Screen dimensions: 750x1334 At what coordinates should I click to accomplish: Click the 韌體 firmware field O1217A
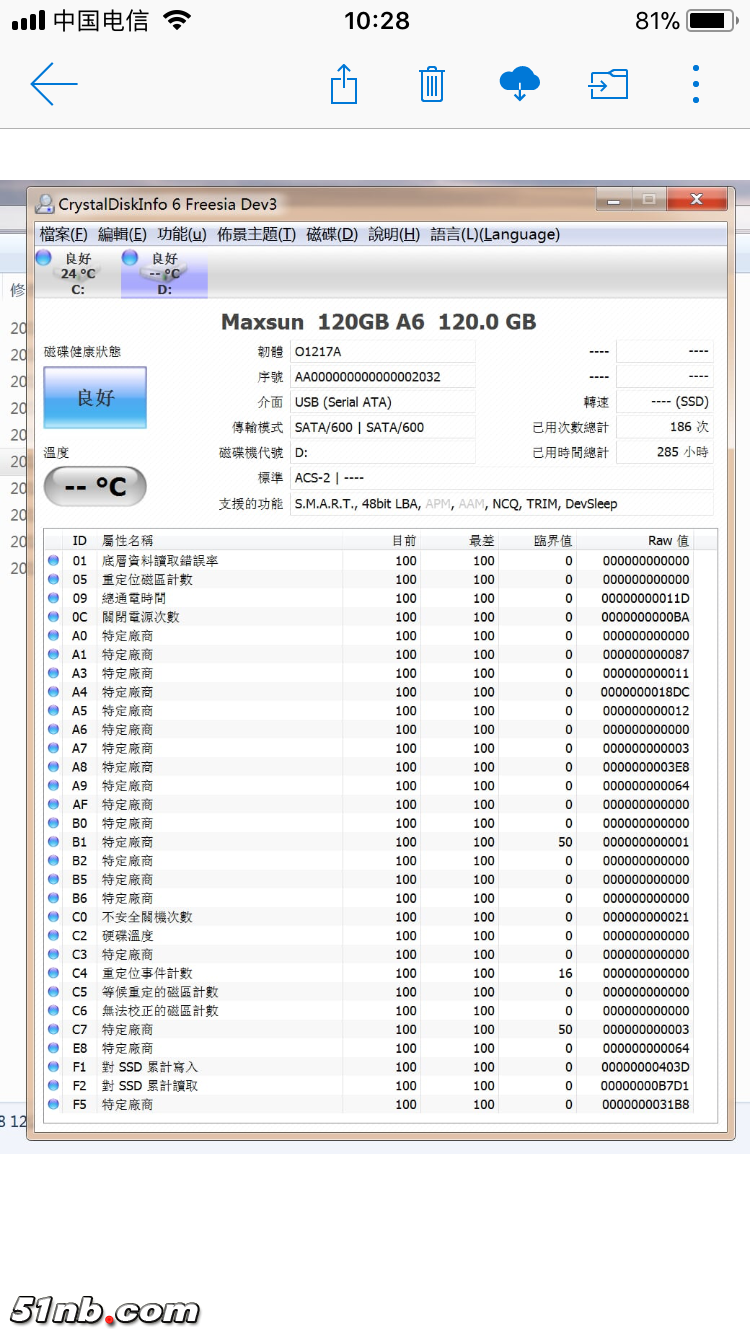[x=382, y=352]
